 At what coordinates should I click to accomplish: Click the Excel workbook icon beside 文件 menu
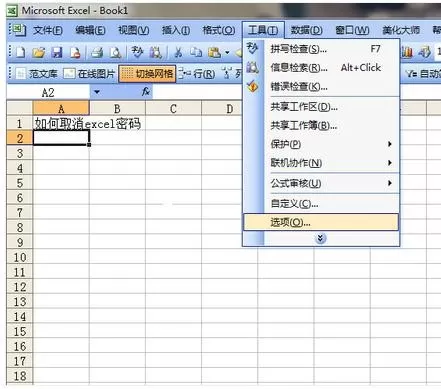(x=18, y=30)
